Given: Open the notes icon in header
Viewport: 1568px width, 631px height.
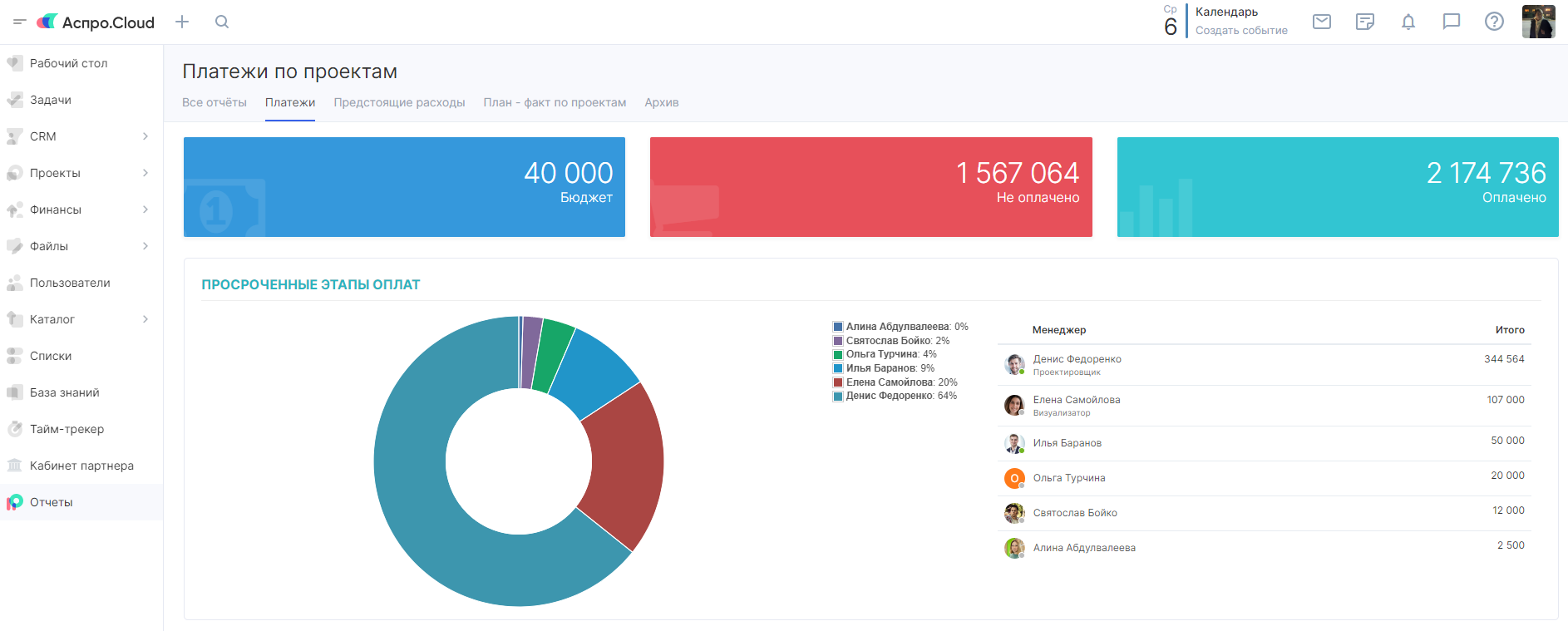Looking at the screenshot, I should coord(1365,22).
